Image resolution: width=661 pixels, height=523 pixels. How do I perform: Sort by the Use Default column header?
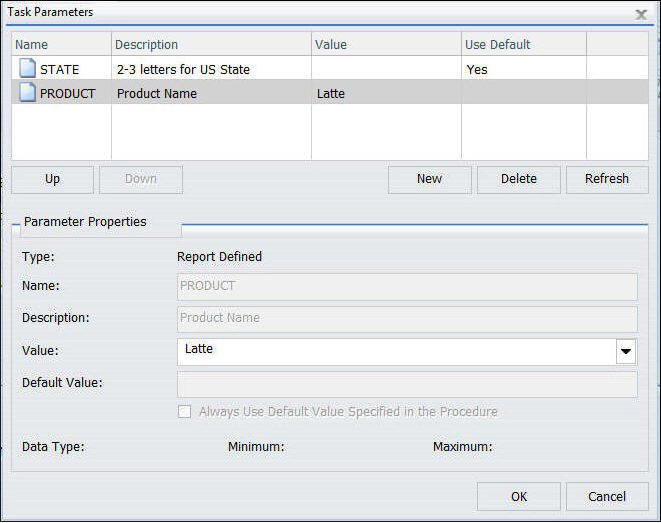(524, 44)
